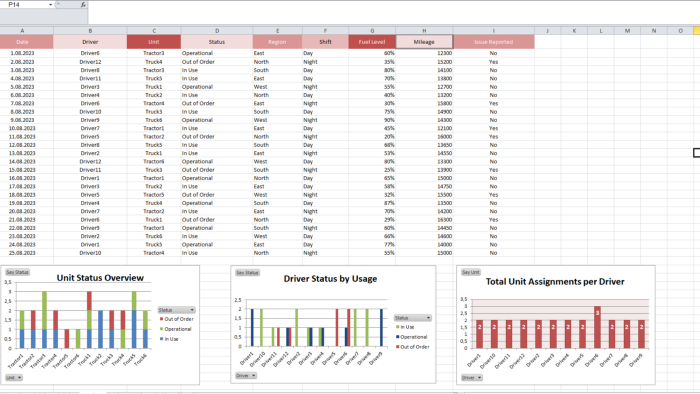Screen dimensions: 700x394
Task: Click Out of Order legend entry in Driver Status chart
Action: point(412,347)
